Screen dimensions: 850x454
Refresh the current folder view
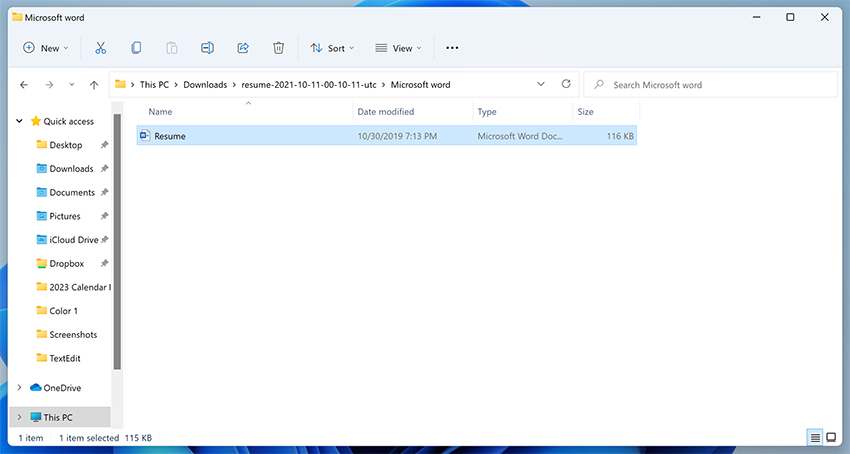pos(566,84)
